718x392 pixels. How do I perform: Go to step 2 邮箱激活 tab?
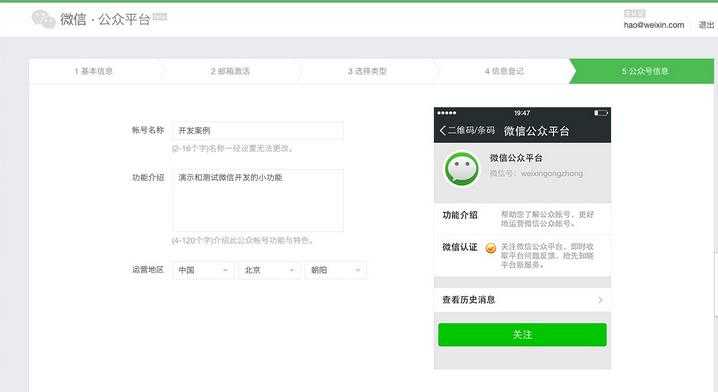point(230,71)
